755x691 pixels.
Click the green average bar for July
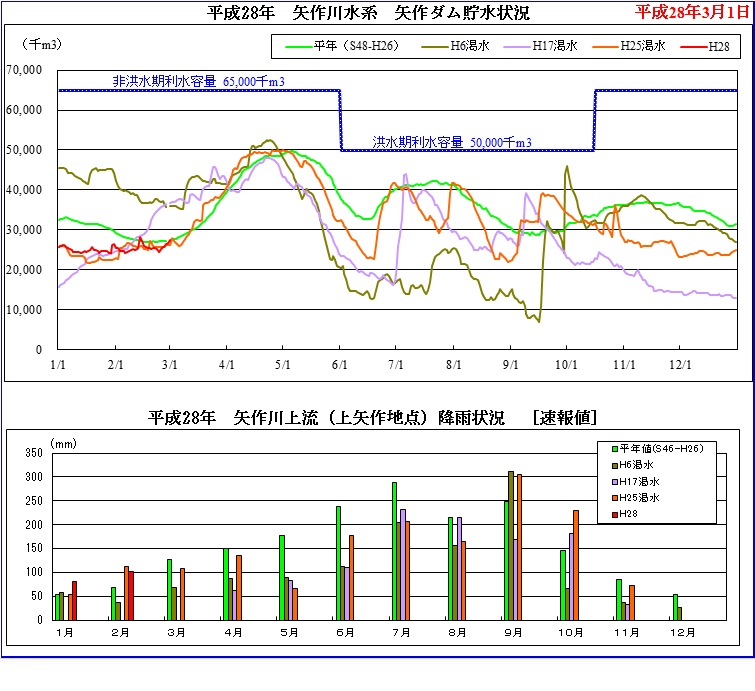click(394, 551)
